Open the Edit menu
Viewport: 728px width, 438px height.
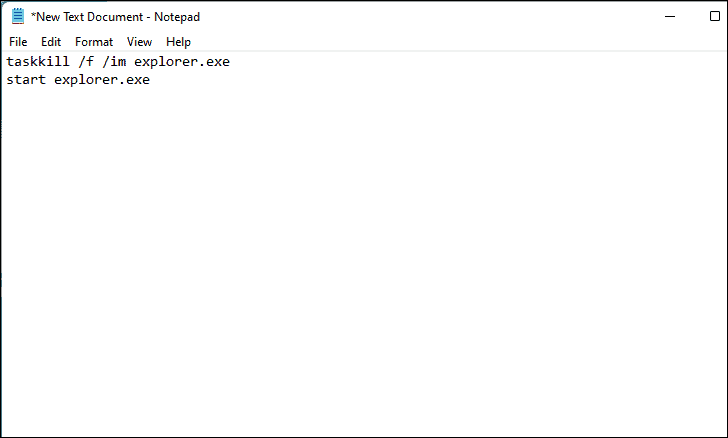coord(51,42)
